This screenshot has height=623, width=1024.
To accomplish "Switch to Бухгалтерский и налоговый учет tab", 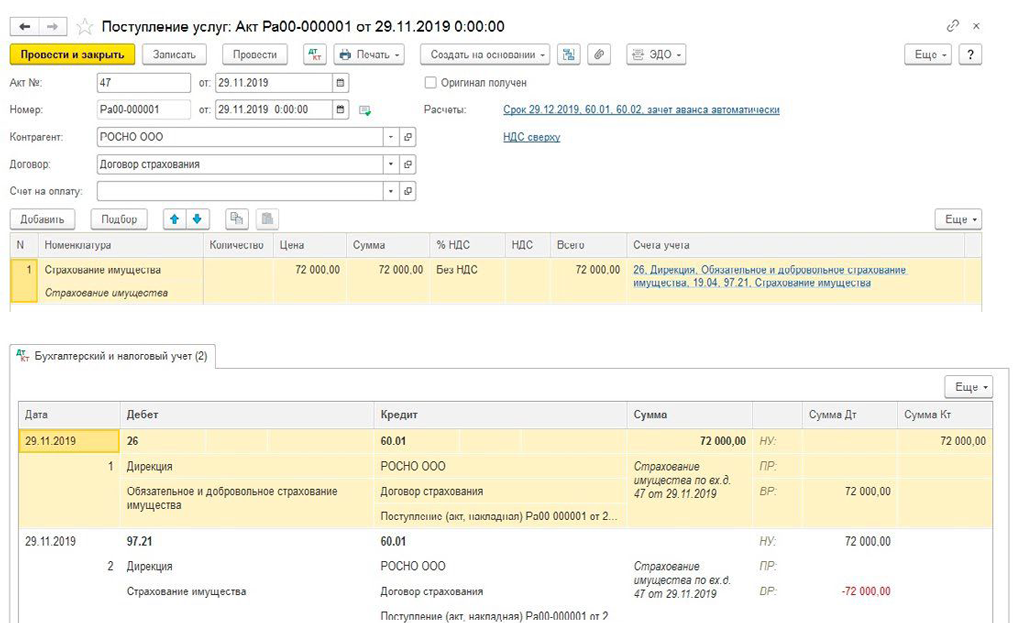I will (112, 357).
